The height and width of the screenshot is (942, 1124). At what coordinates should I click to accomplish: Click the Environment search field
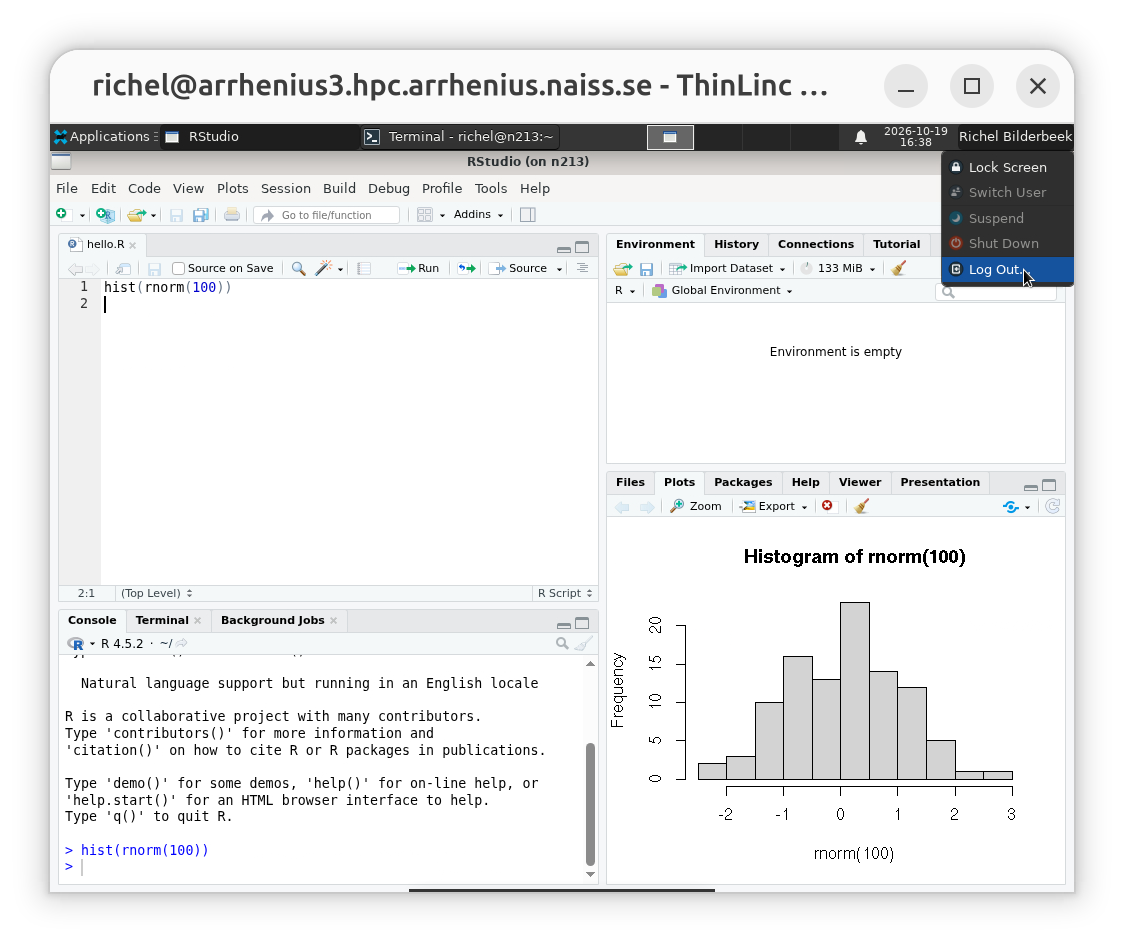[x=996, y=292]
